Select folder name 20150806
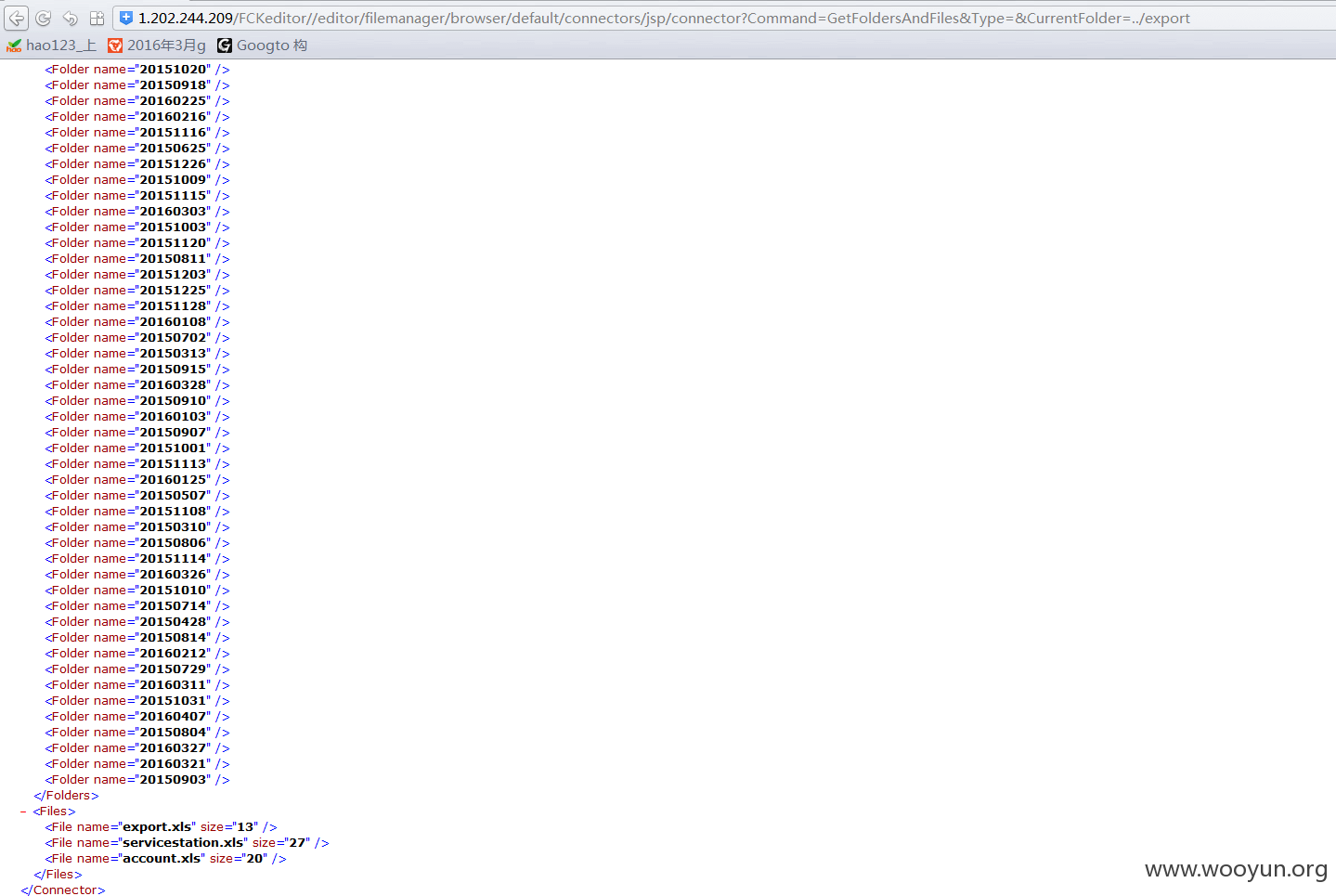 click(x=173, y=543)
